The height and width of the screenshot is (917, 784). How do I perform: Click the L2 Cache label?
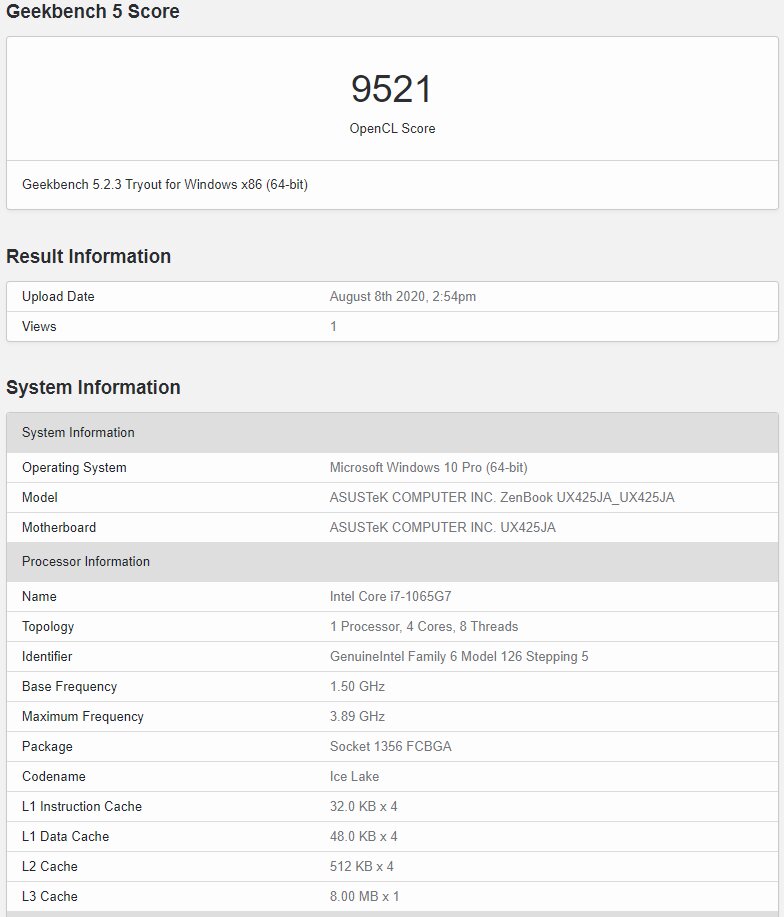point(50,867)
